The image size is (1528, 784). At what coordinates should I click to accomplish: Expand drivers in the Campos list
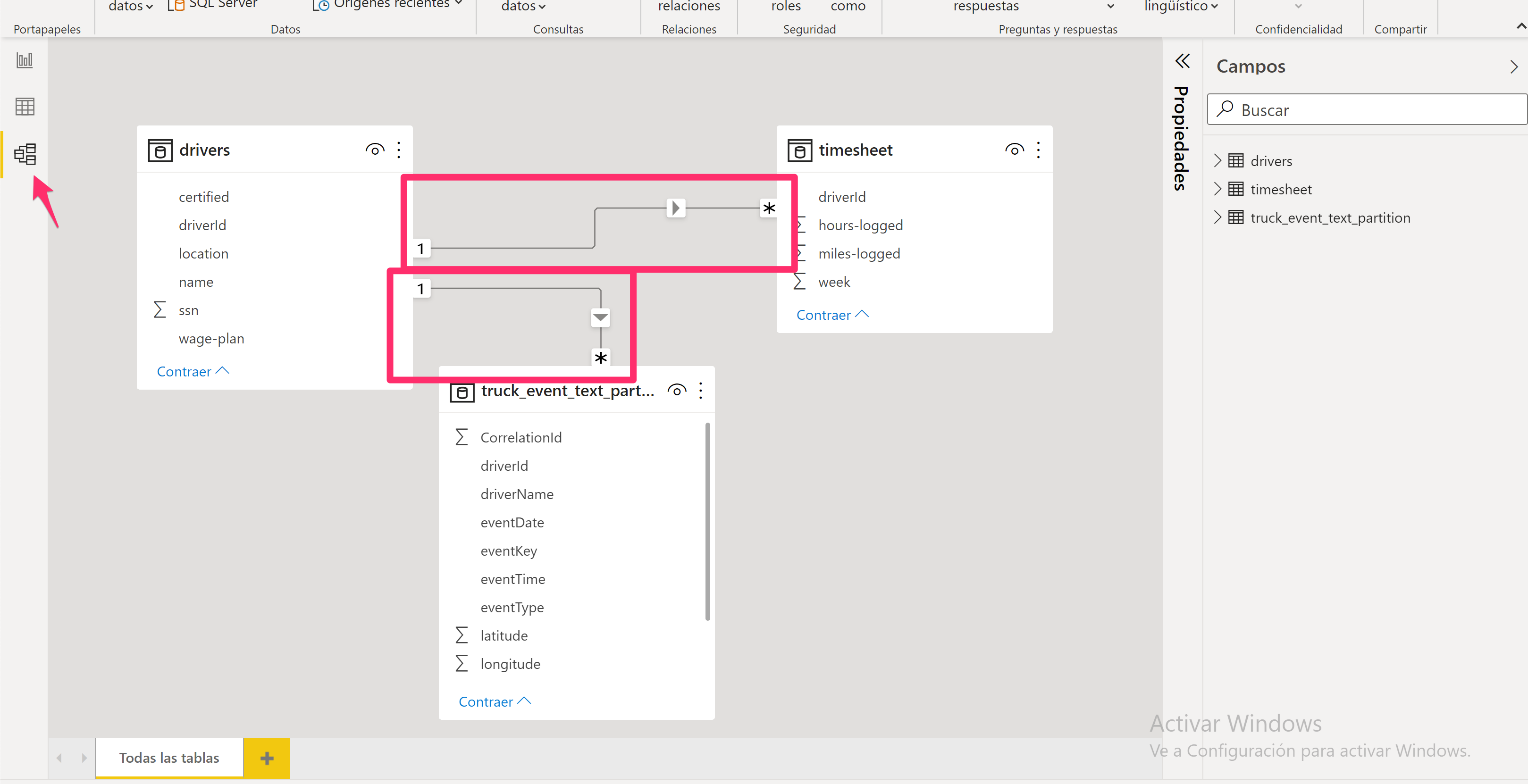tap(1217, 161)
